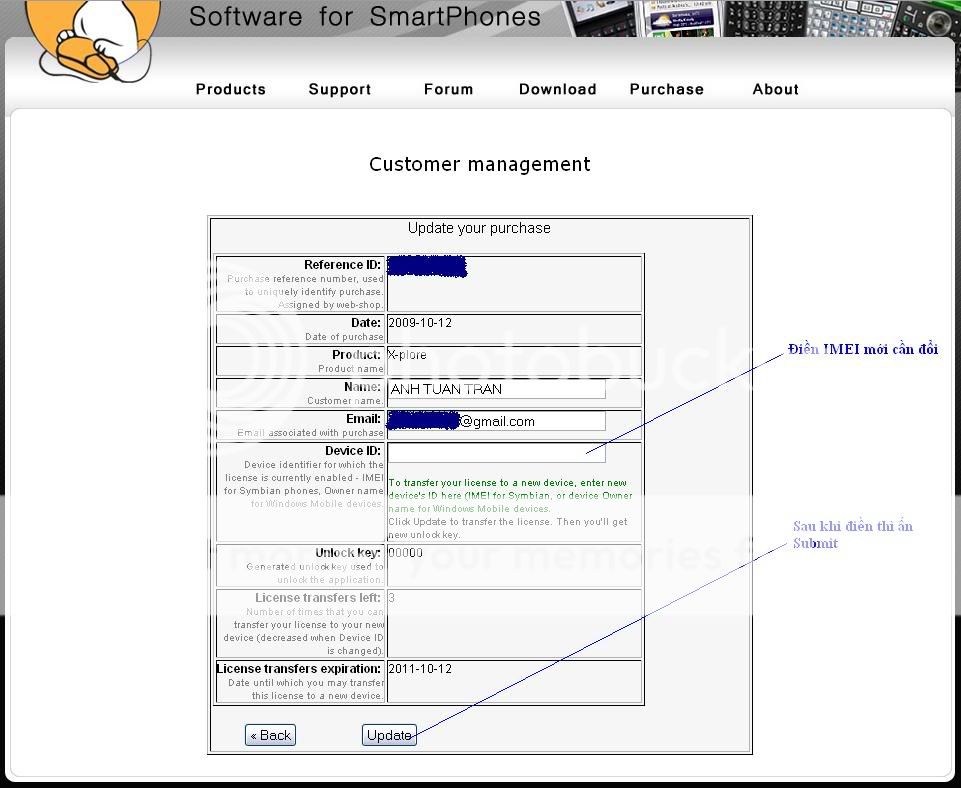Click the redacted Reference ID value

click(427, 266)
